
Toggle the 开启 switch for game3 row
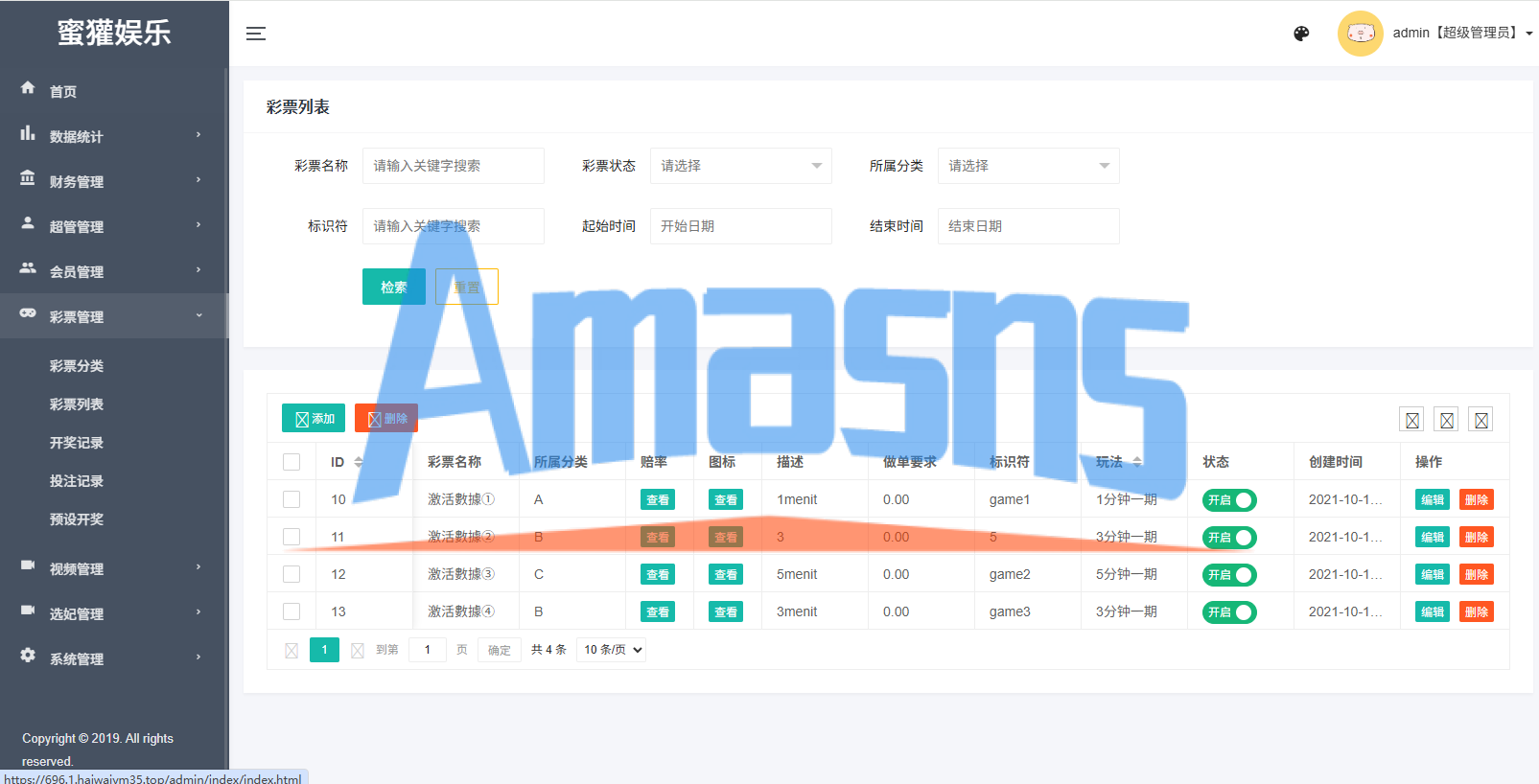pos(1229,612)
